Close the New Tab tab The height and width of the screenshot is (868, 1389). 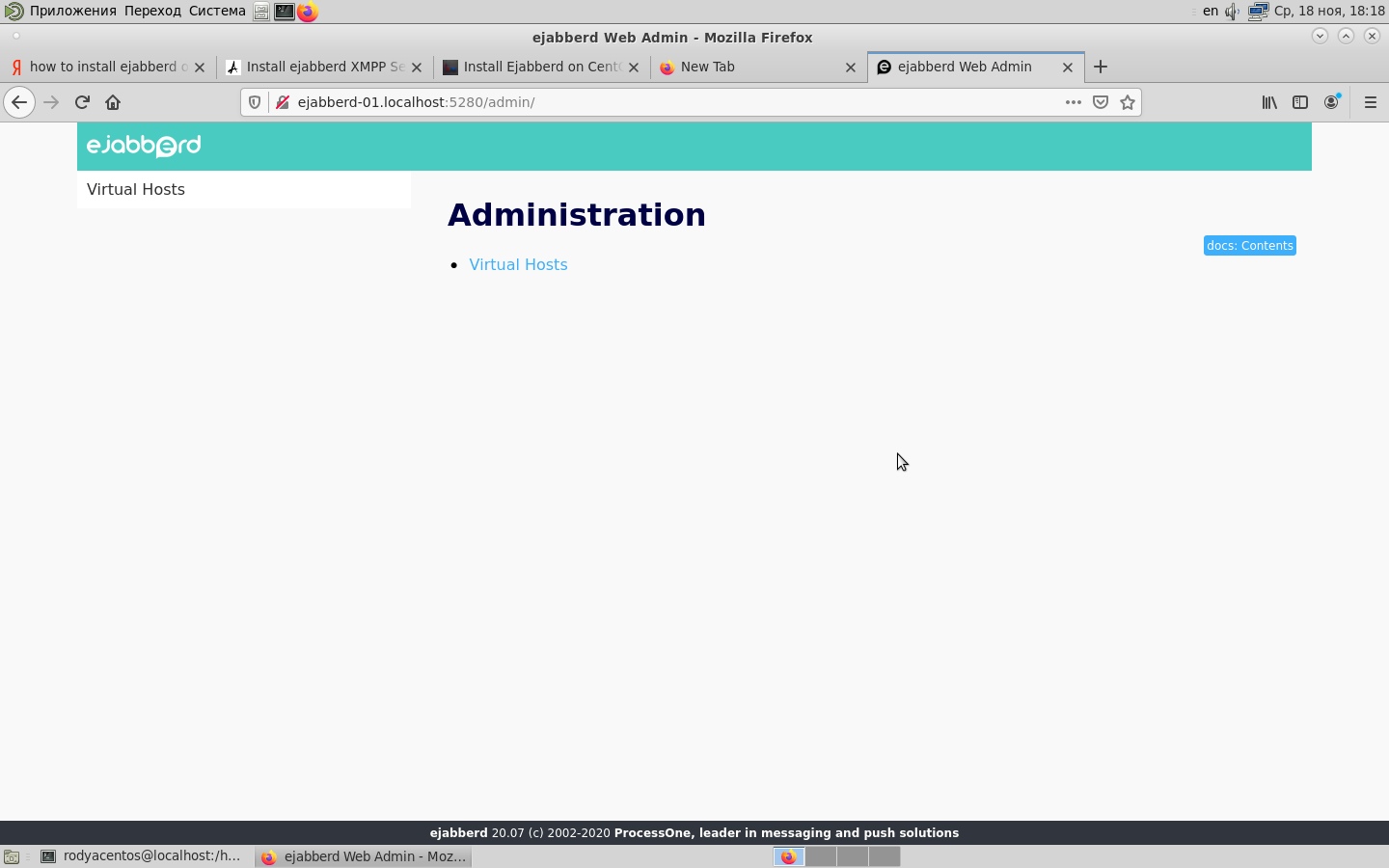(x=851, y=68)
